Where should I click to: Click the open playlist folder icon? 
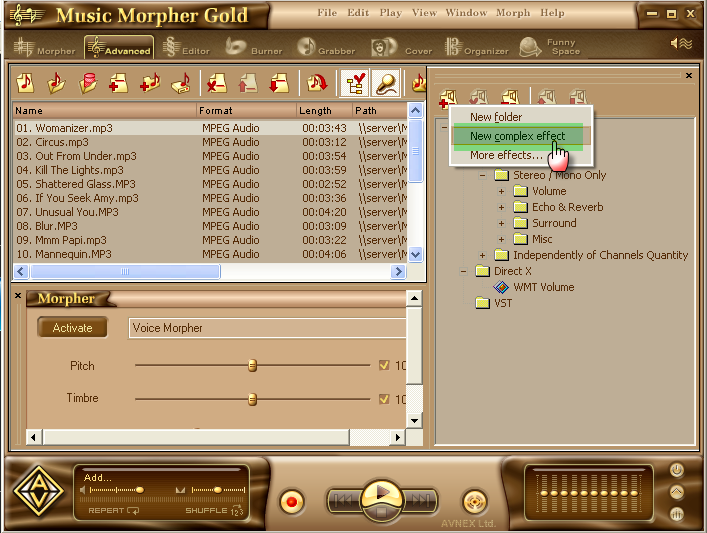point(56,83)
